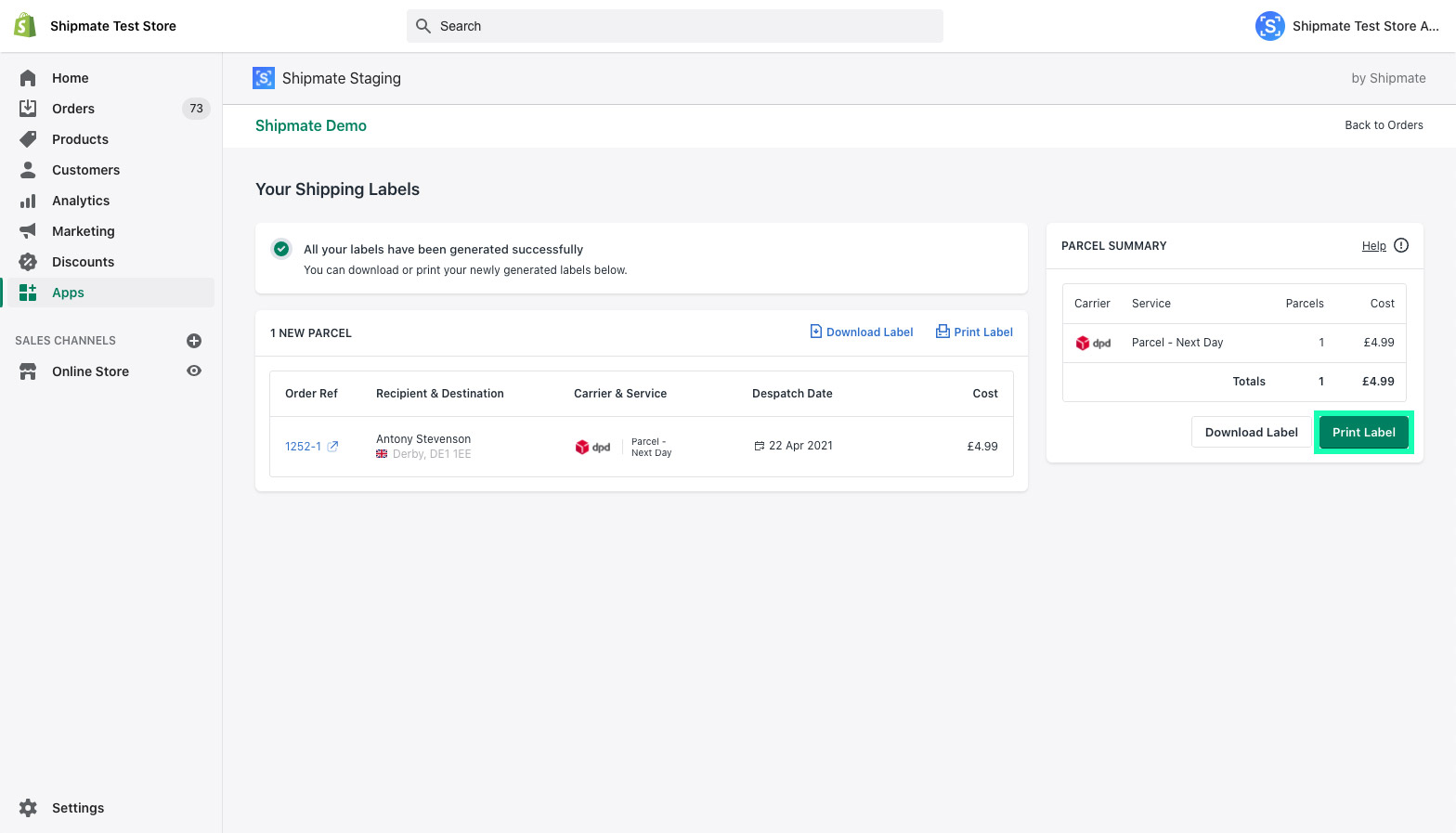Open the Shipmate Test Store account menu
1456x833 pixels.
tap(1346, 26)
